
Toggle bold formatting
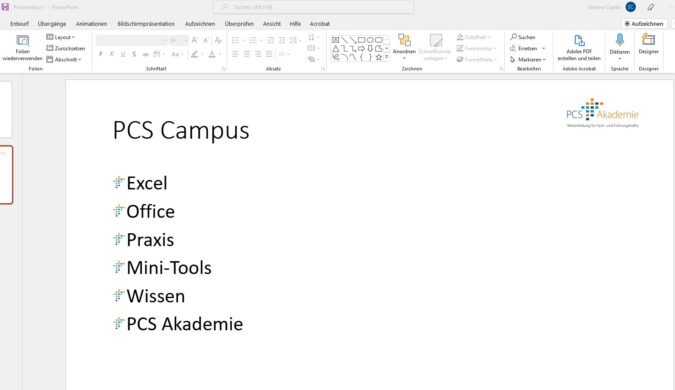click(101, 54)
